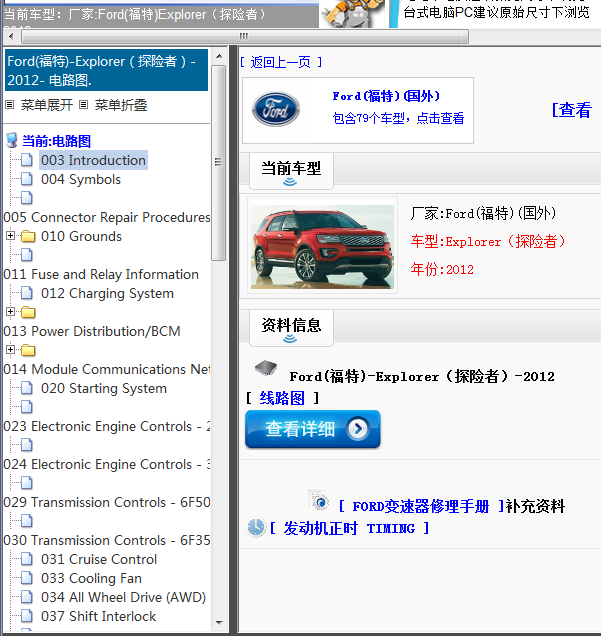
Task: Click the page icon of 034 All Wheel Drive
Action: tap(27, 597)
